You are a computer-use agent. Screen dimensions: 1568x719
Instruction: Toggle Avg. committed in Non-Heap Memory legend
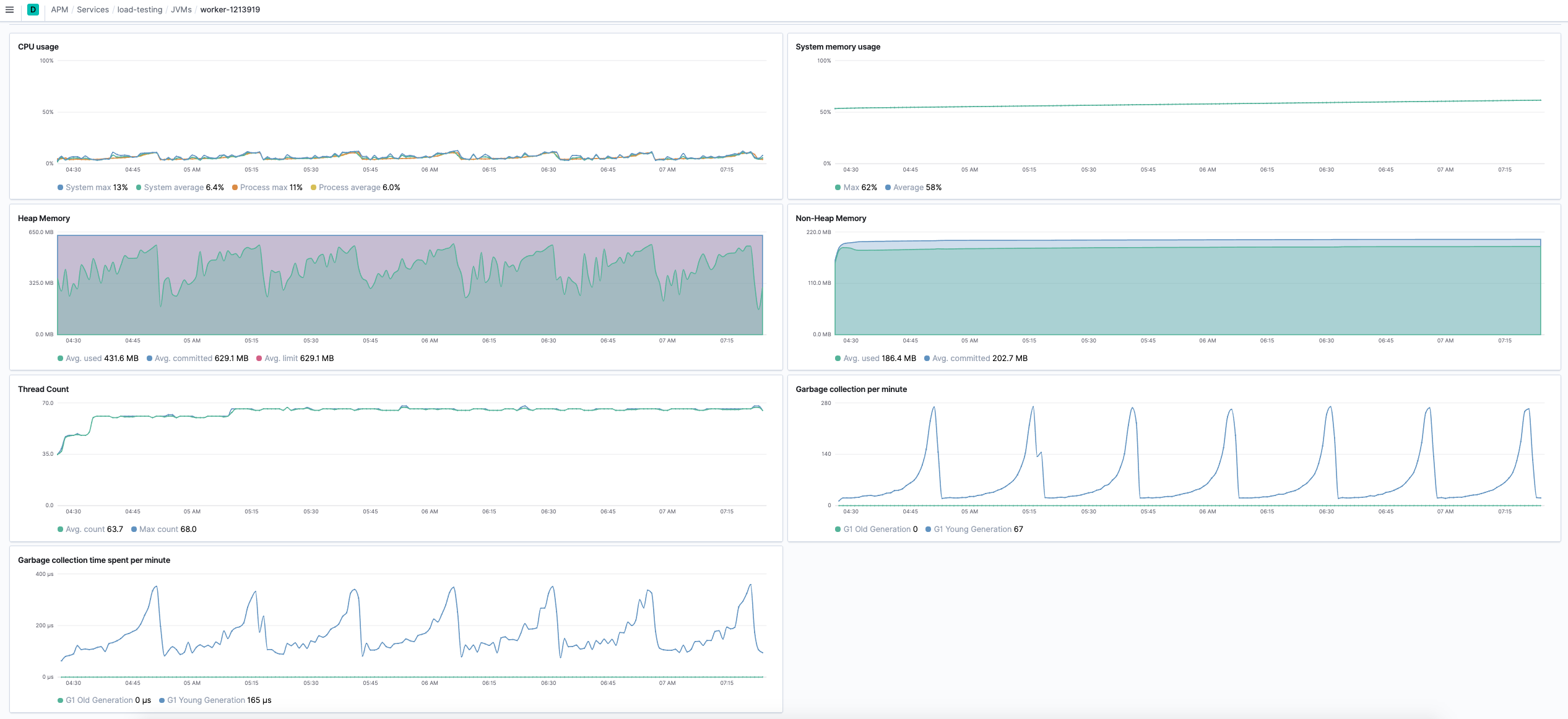[x=961, y=359]
